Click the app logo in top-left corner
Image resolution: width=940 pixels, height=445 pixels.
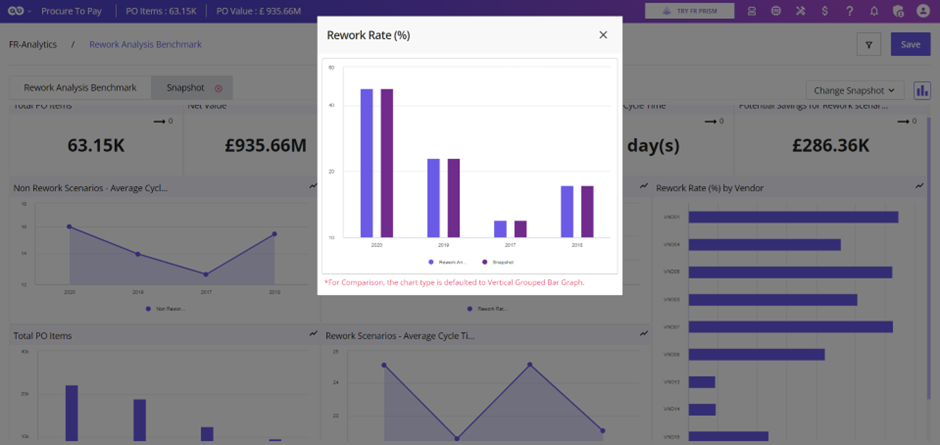[15, 11]
